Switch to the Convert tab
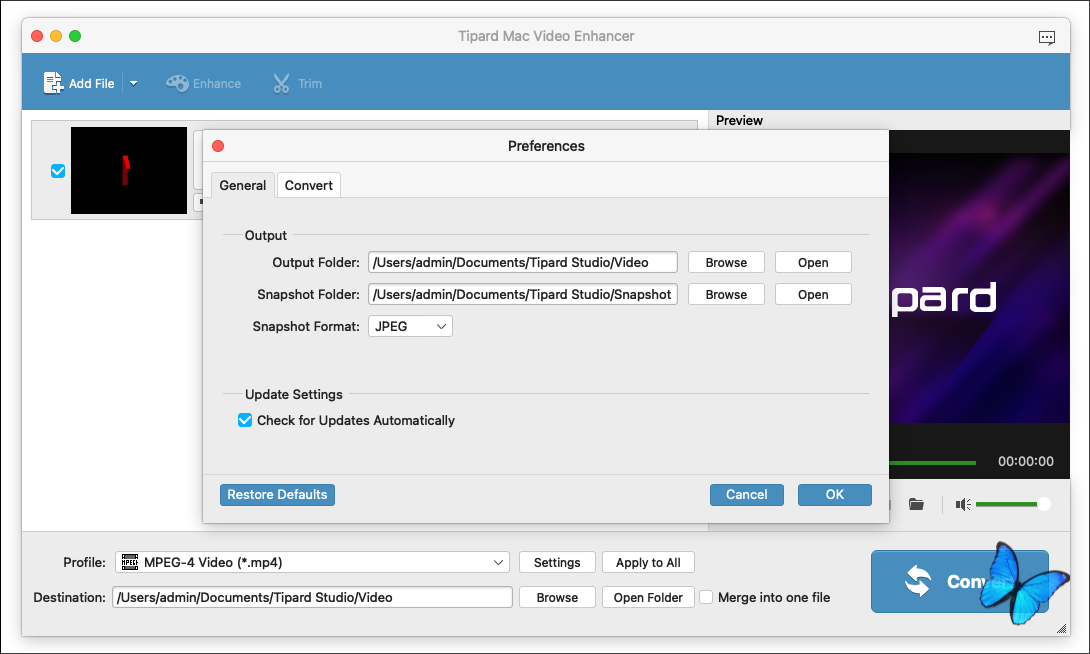1090x654 pixels. [309, 185]
